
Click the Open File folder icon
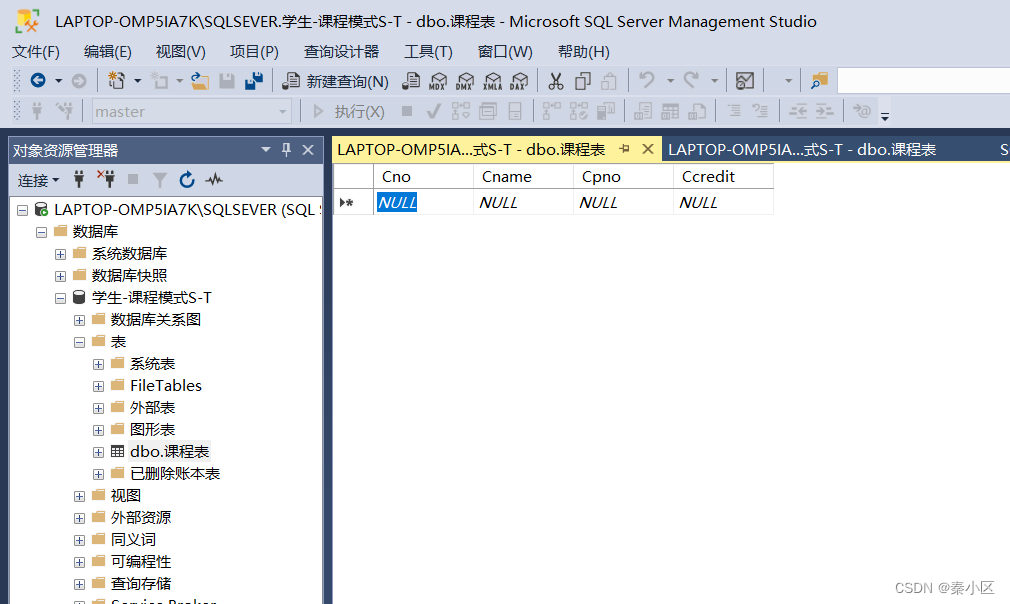click(x=200, y=80)
